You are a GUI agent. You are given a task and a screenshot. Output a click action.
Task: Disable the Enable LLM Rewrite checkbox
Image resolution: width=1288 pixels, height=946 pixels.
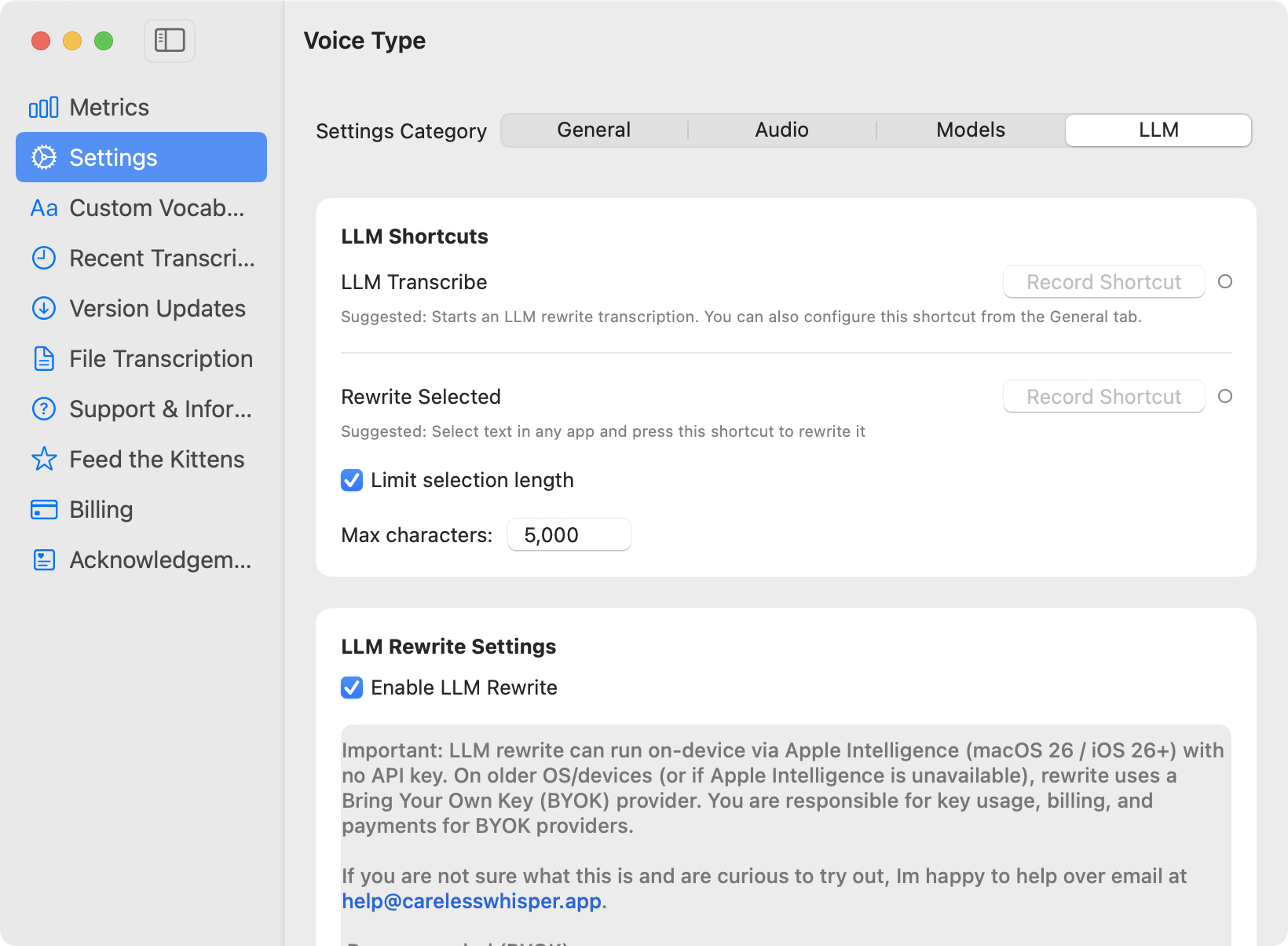click(352, 687)
